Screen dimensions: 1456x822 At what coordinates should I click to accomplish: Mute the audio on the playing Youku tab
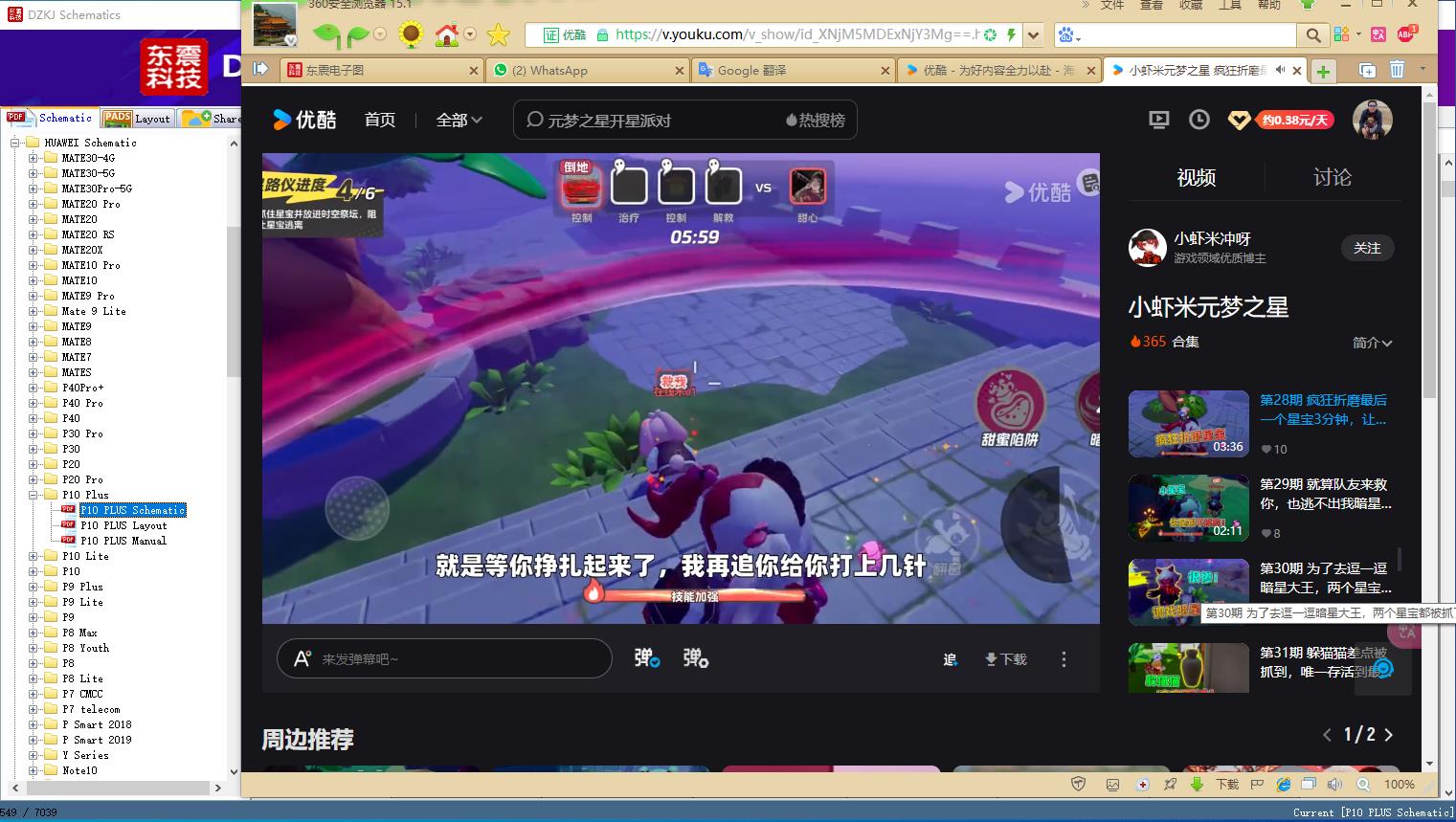[1280, 70]
